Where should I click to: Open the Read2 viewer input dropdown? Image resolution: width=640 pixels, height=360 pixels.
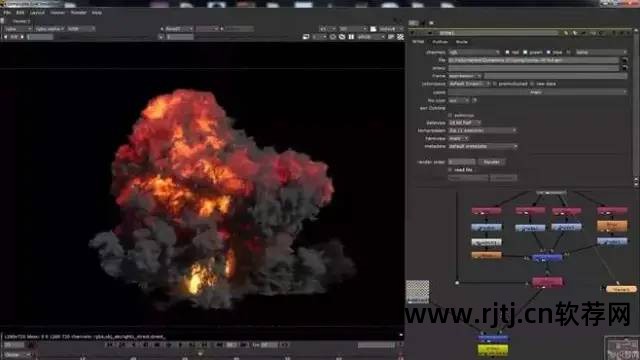(179, 29)
